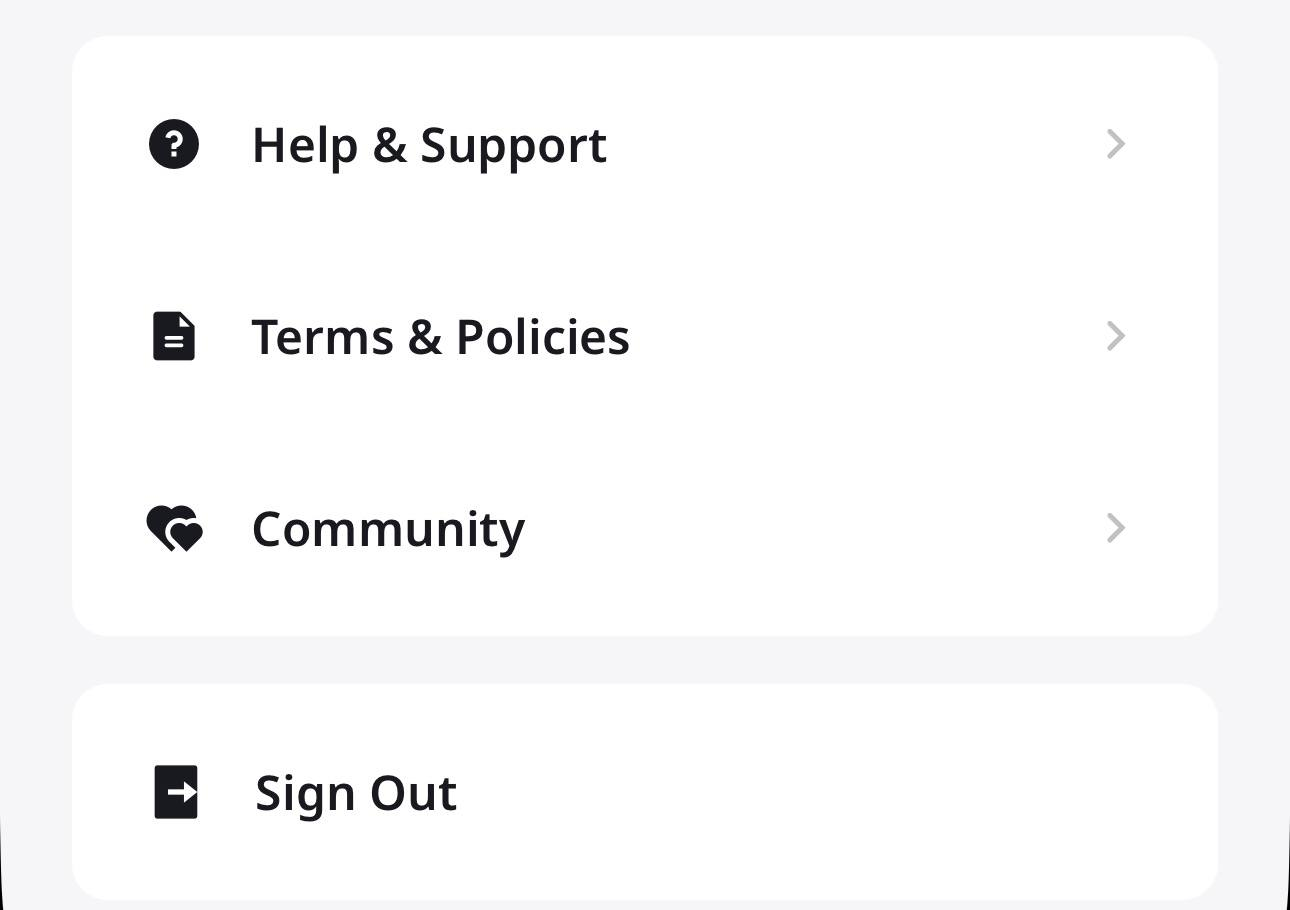The image size is (1290, 910).
Task: Open the Help & Support menu entry
Action: point(429,145)
